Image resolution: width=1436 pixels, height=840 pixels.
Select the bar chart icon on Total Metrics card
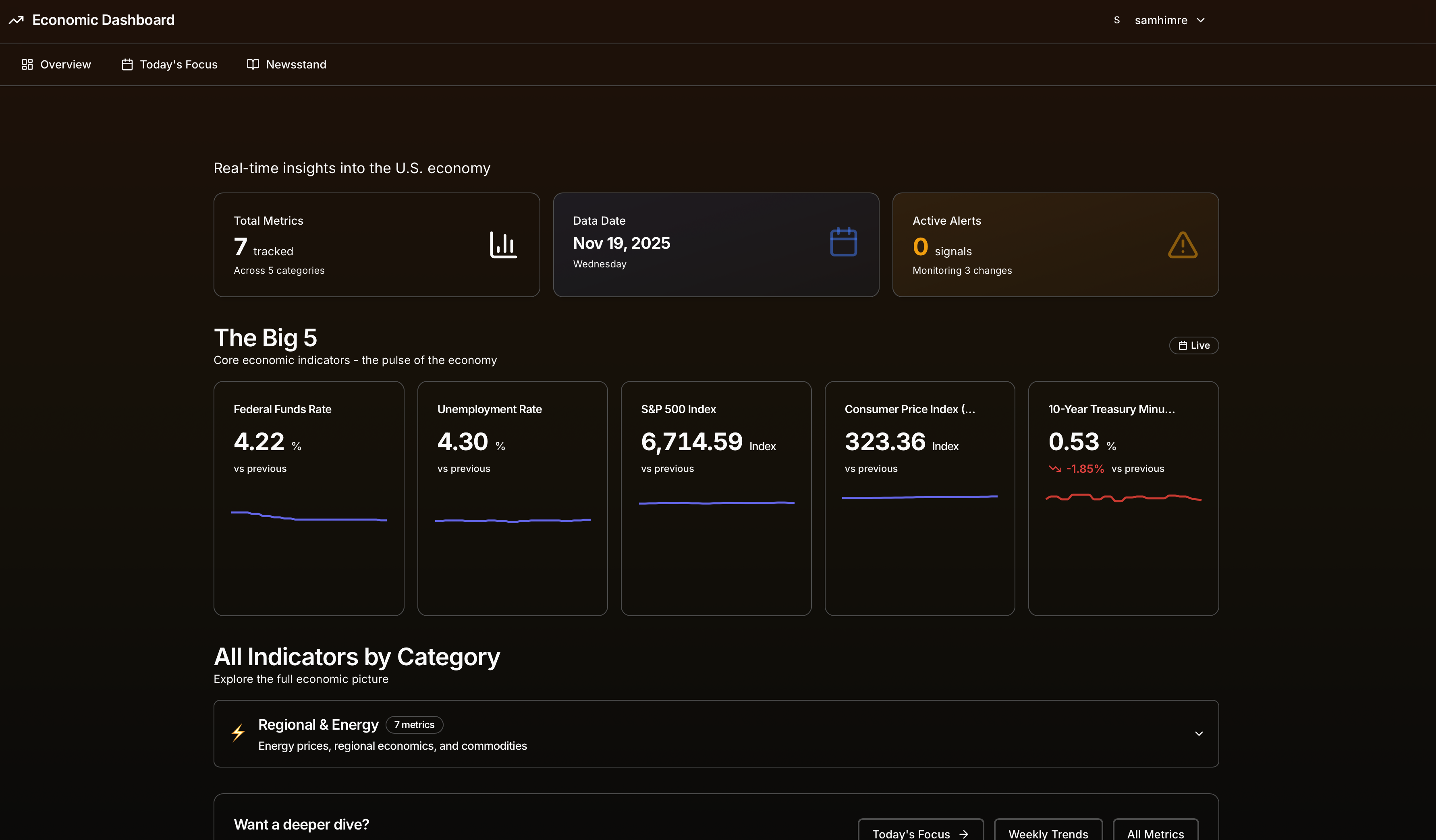504,244
